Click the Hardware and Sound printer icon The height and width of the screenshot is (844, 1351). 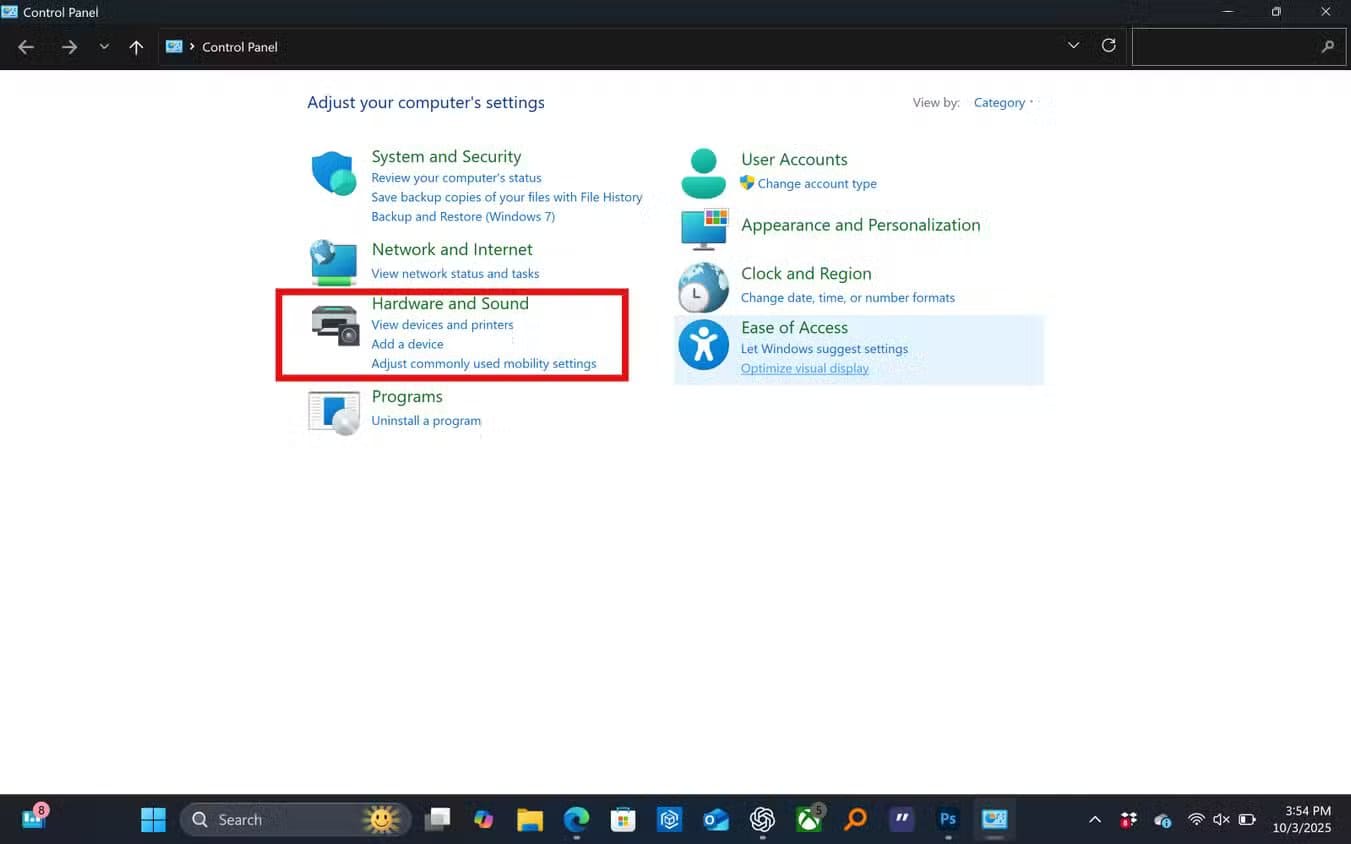coord(335,325)
